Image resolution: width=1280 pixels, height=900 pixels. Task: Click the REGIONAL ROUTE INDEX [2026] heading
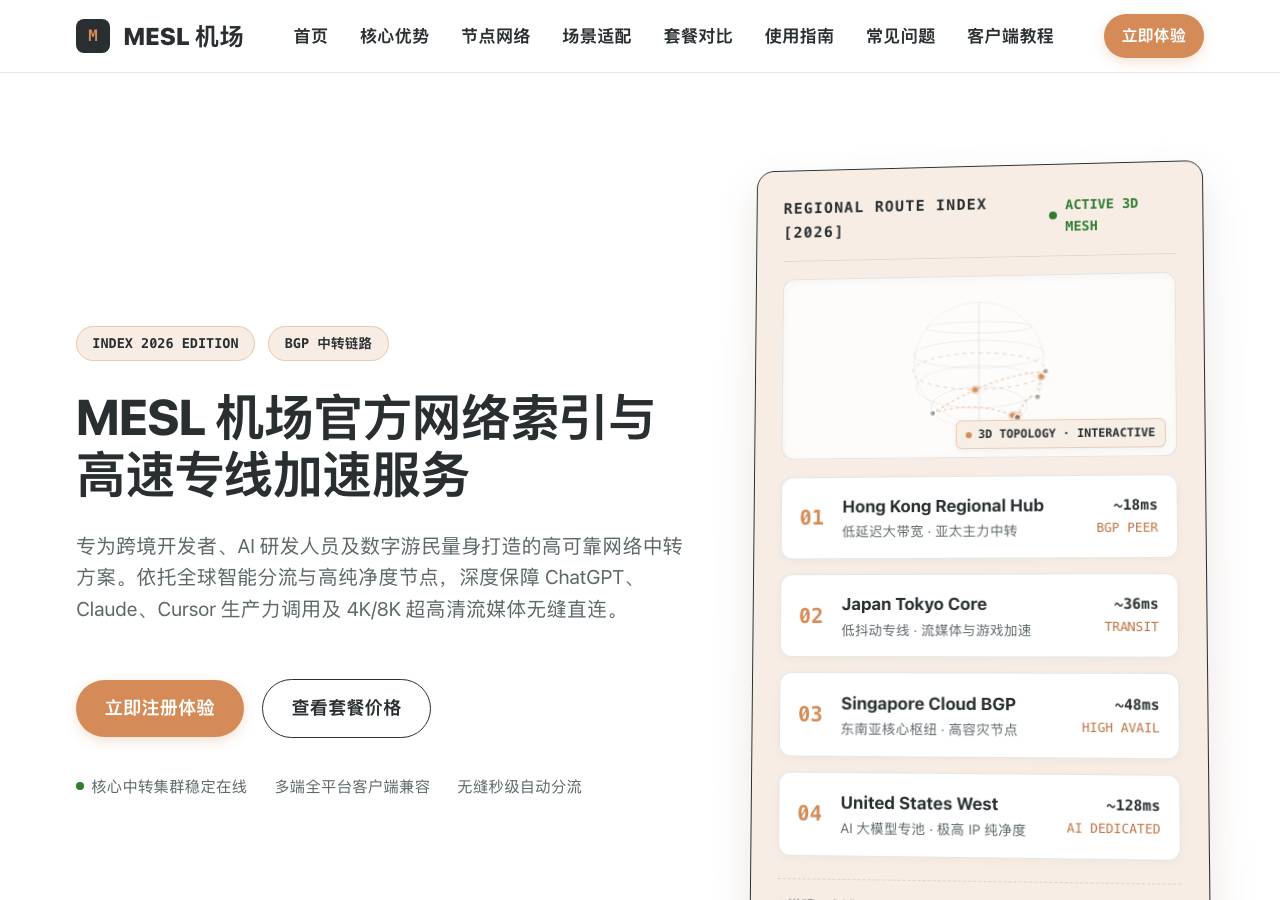(x=885, y=218)
